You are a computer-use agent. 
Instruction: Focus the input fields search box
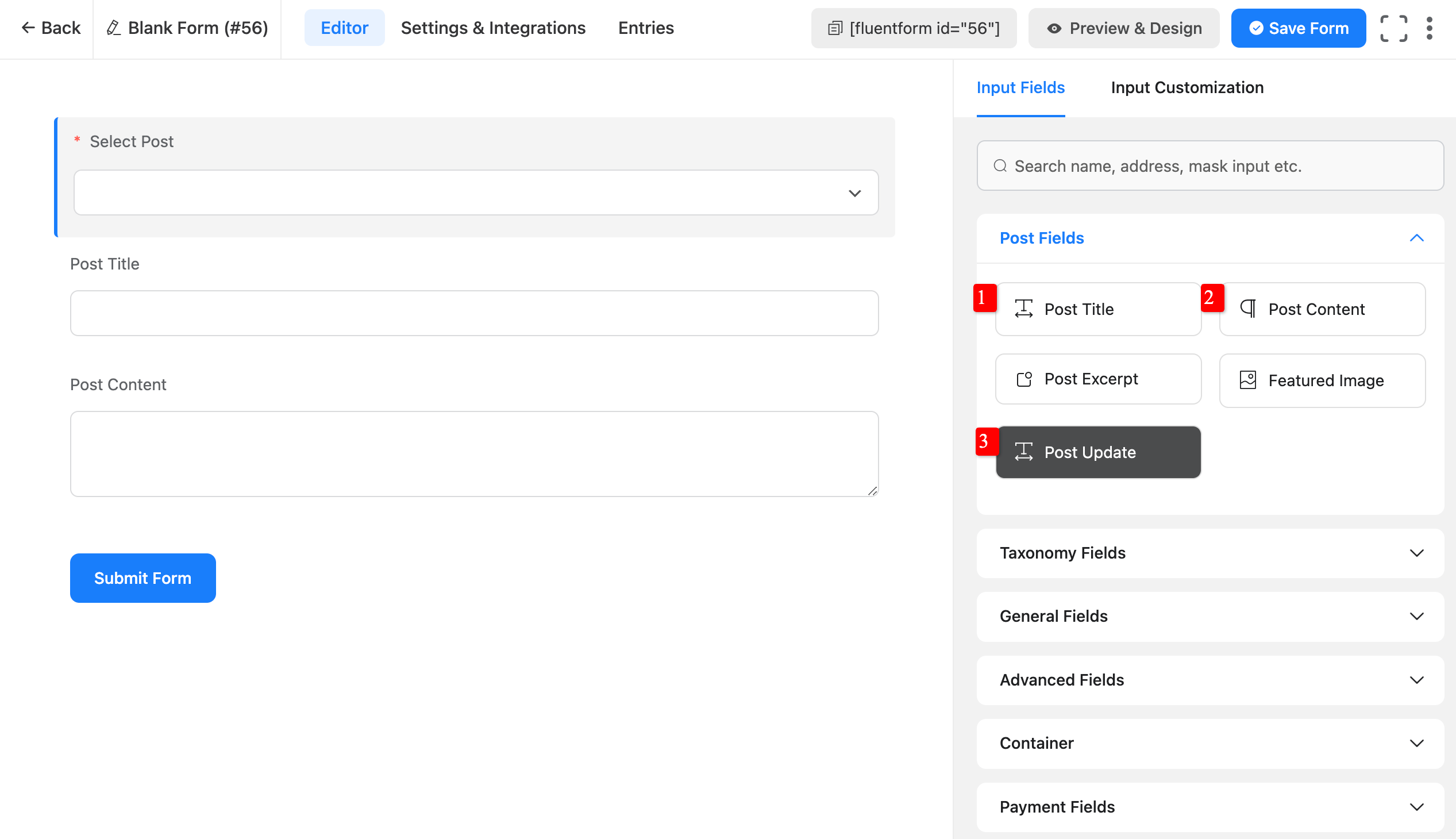click(1210, 166)
